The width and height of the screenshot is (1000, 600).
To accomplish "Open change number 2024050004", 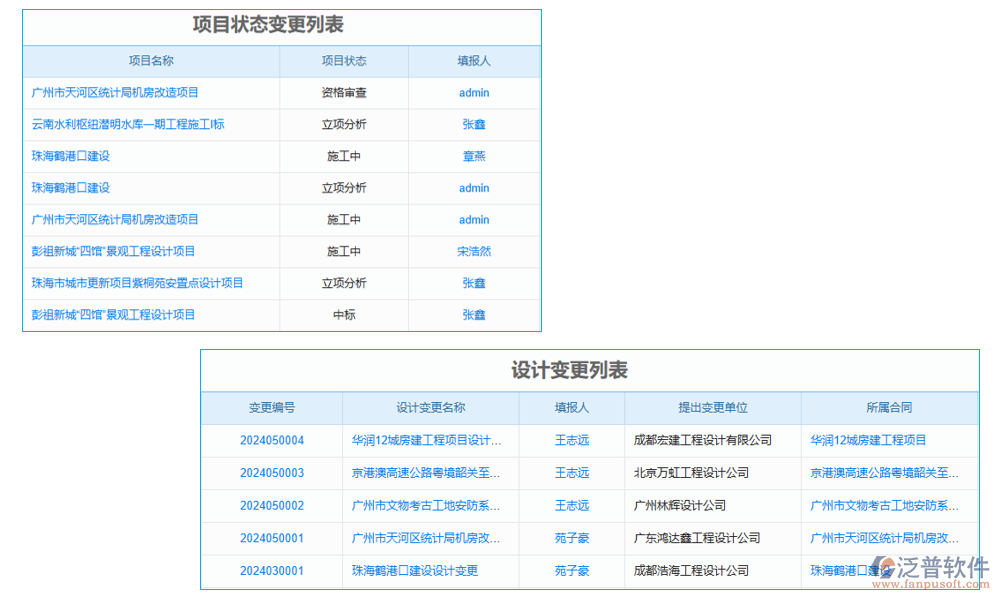I will point(270,440).
